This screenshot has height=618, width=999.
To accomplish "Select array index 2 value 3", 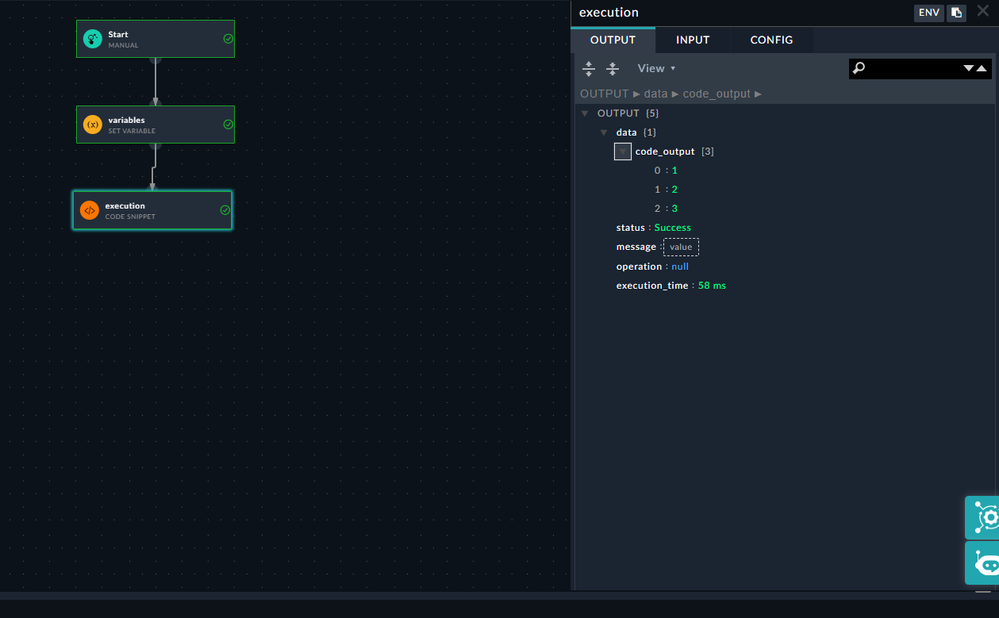I will coord(675,208).
